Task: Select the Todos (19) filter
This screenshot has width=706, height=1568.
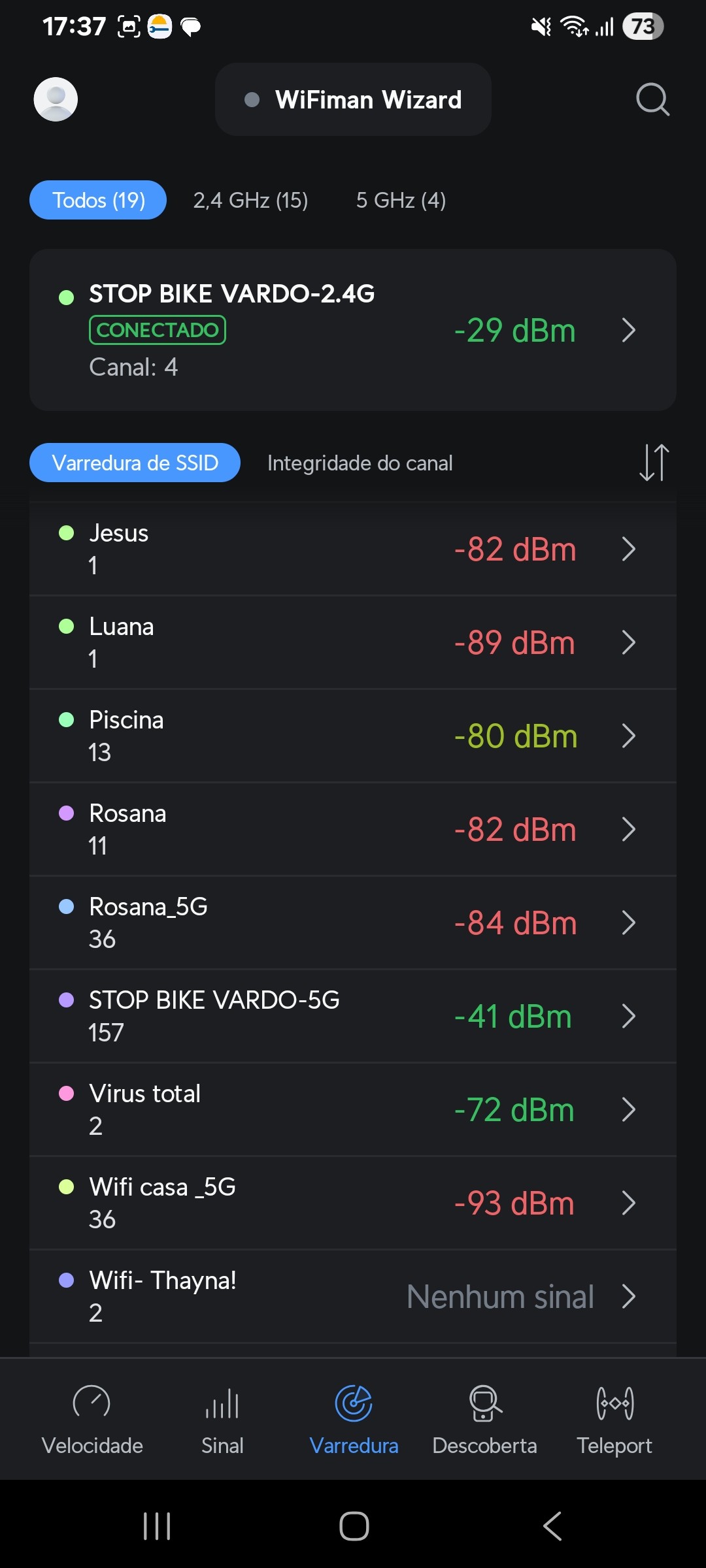Action: click(98, 200)
